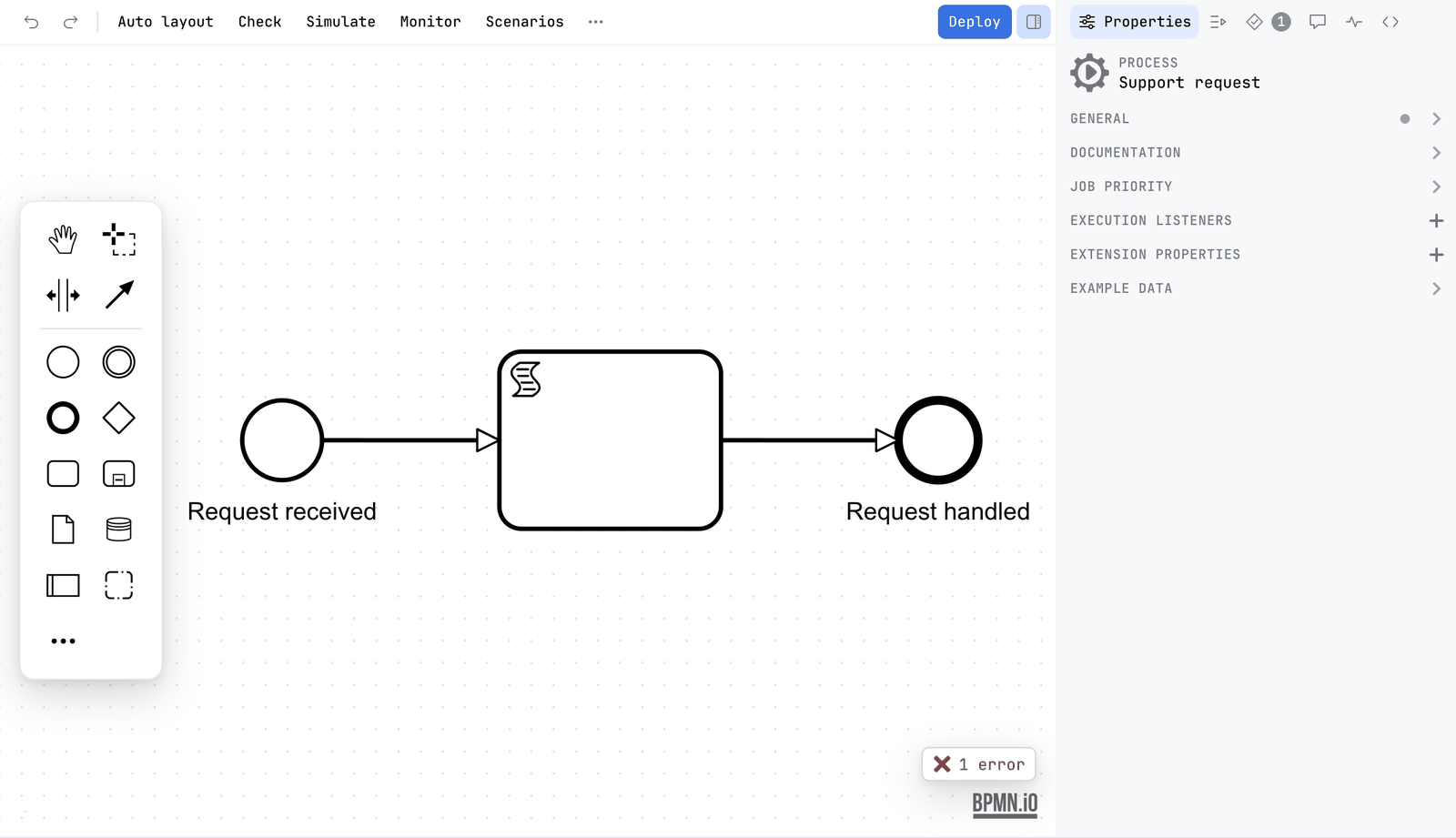
Task: Open the Simulate mode
Action: [x=340, y=22]
